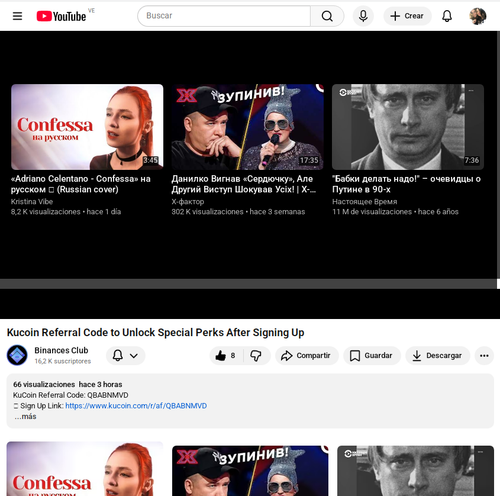Dislike the video with thumbs down
The height and width of the screenshot is (496, 500).
(x=256, y=356)
